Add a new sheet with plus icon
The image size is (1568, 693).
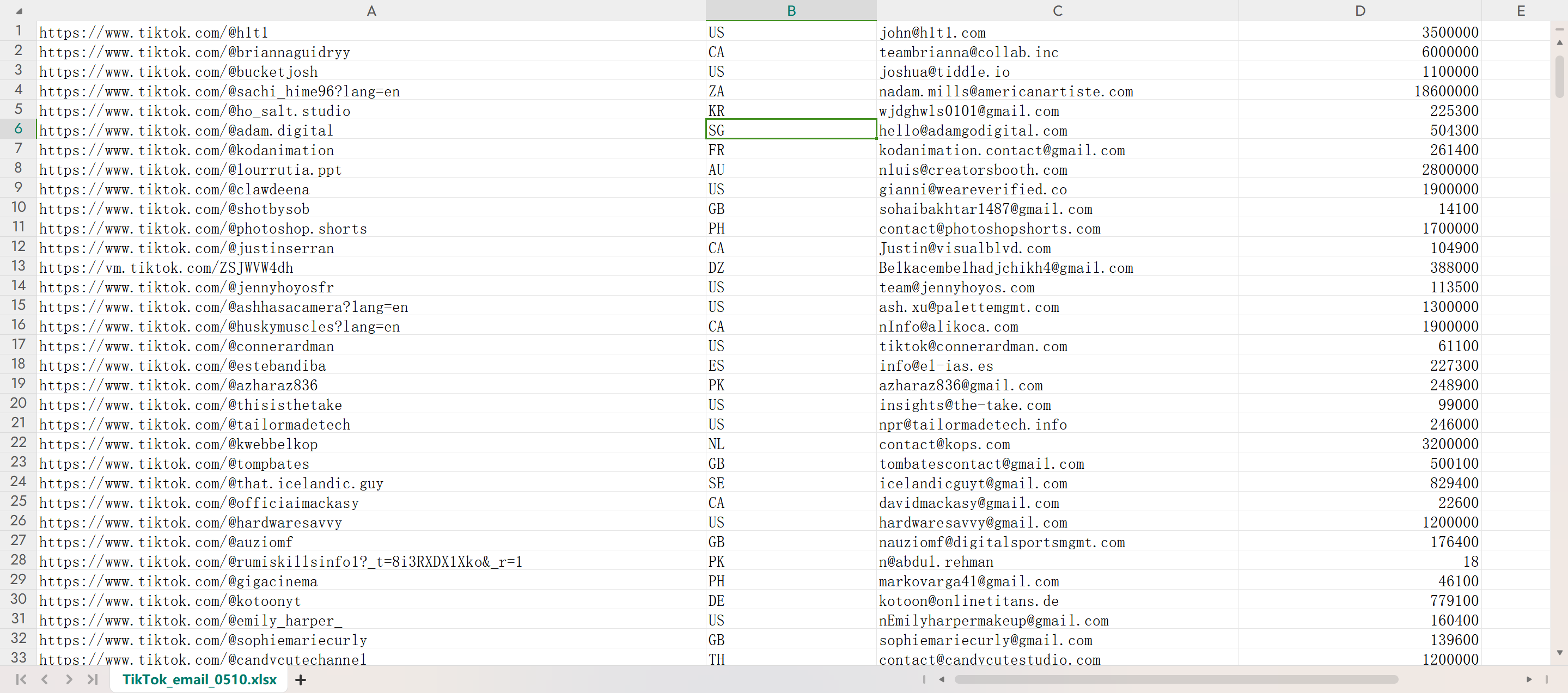[301, 679]
